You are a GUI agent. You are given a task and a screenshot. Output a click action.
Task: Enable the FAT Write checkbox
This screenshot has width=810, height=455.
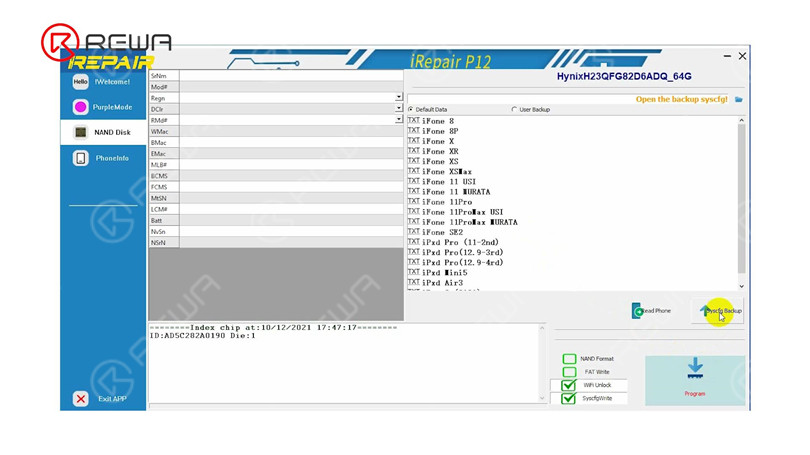click(x=569, y=372)
